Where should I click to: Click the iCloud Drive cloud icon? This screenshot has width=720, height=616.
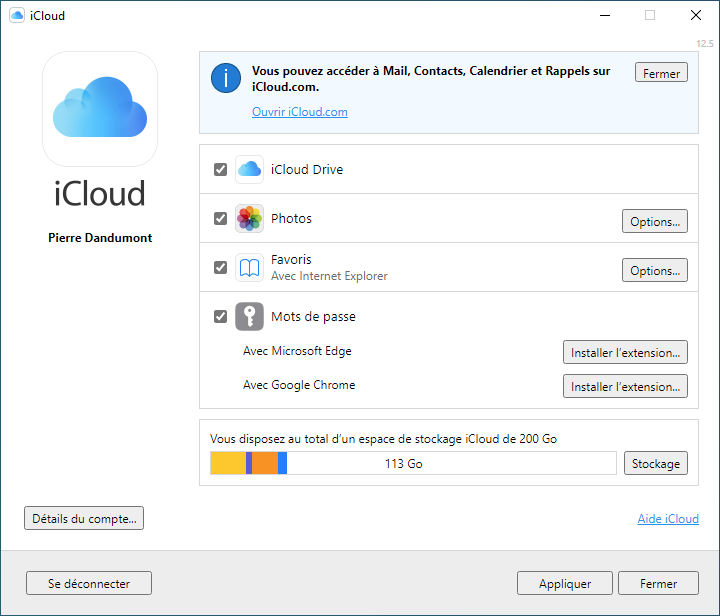(x=249, y=169)
